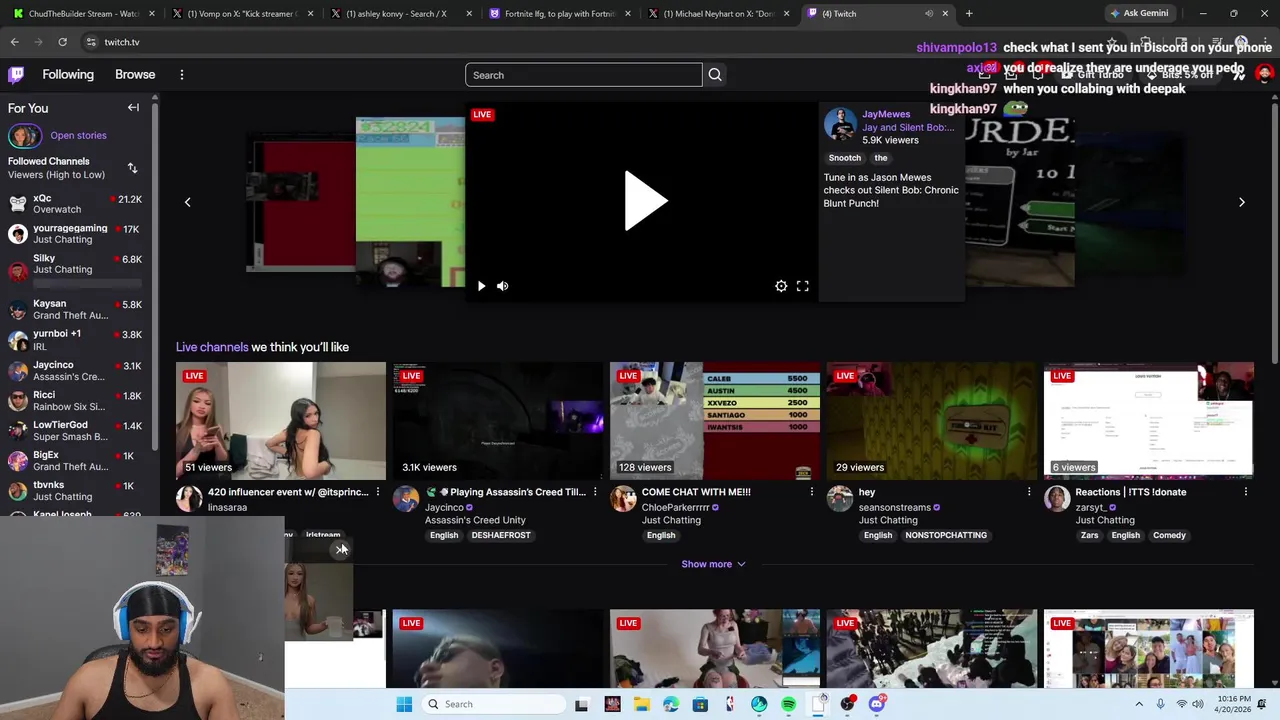This screenshot has width=1280, height=720.
Task: Mute the featured player volume
Action: pos(503,286)
